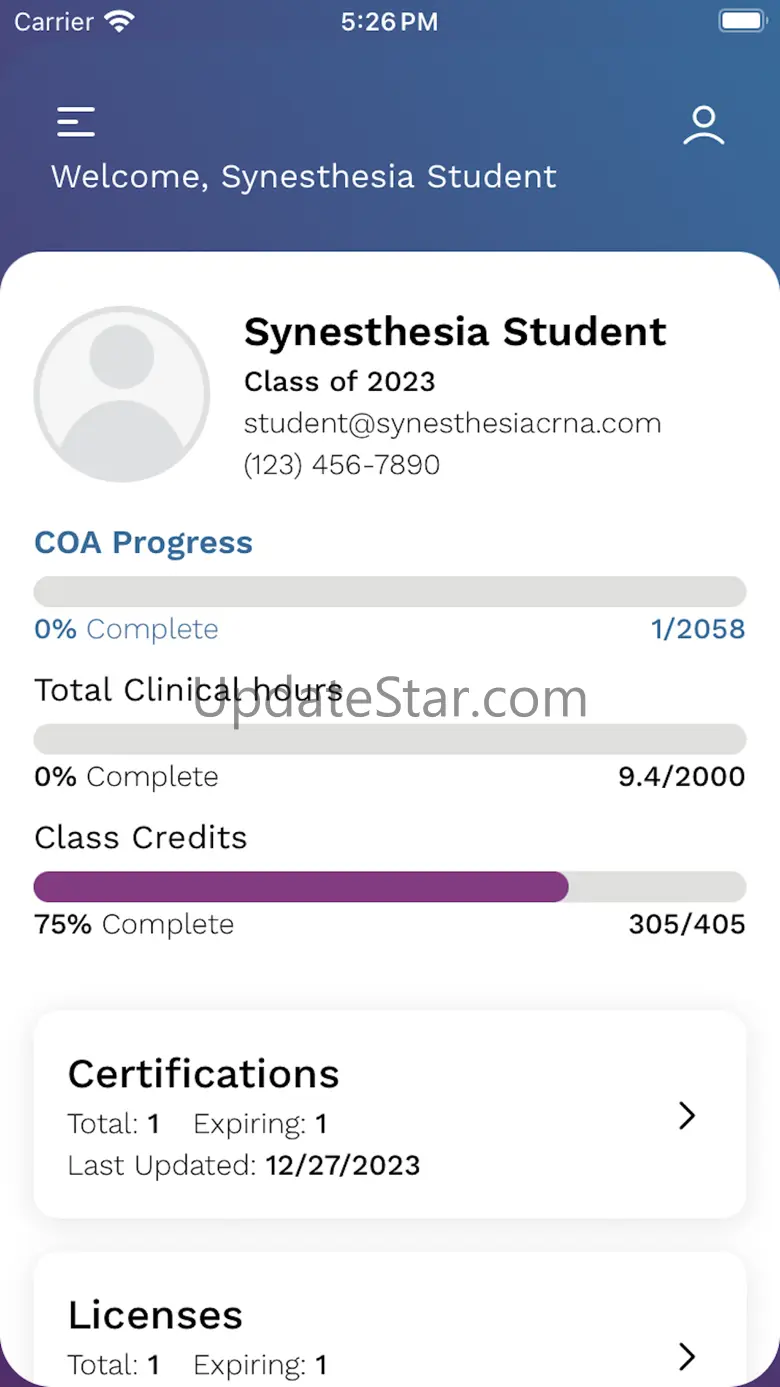Screen dimensions: 780x1387
Task: Tap the Wi-Fi status icon
Action: click(119, 22)
